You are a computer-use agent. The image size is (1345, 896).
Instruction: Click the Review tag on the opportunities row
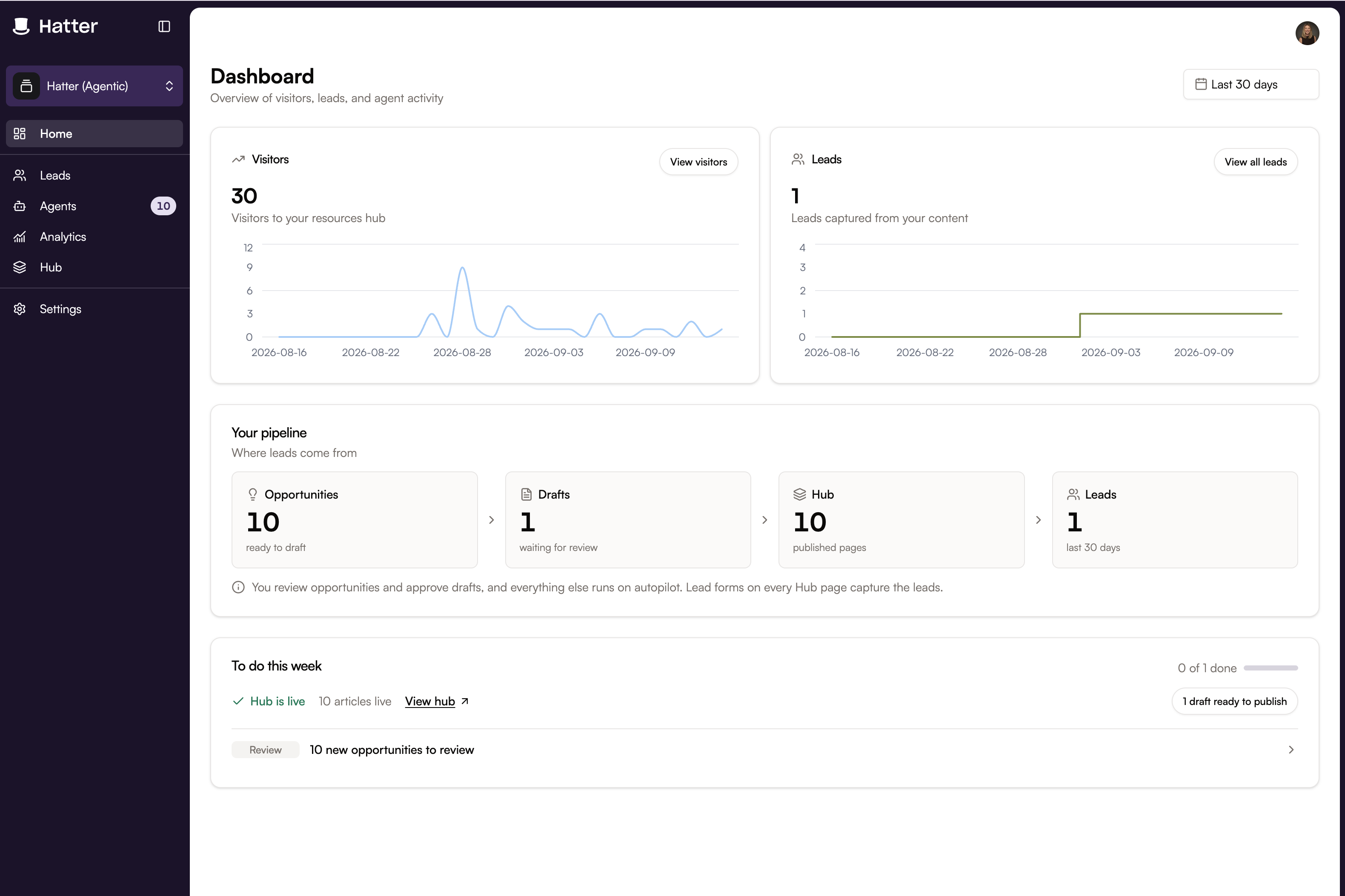tap(265, 750)
